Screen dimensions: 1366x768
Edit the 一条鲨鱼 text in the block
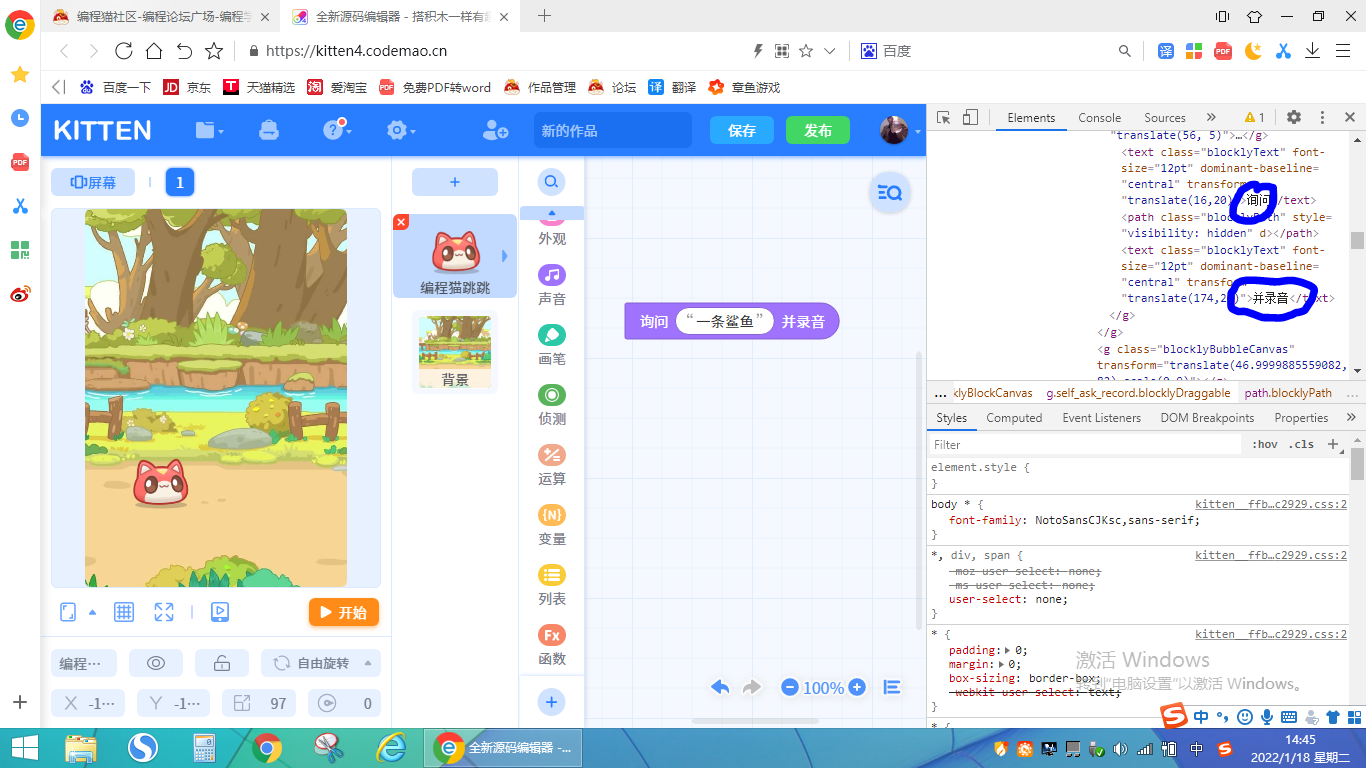point(726,322)
